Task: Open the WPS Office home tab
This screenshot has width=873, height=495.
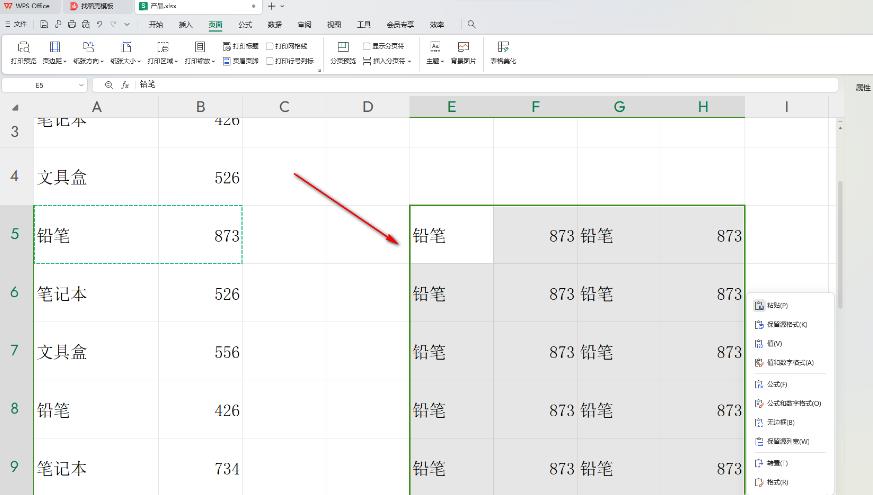Action: pyautogui.click(x=28, y=6)
